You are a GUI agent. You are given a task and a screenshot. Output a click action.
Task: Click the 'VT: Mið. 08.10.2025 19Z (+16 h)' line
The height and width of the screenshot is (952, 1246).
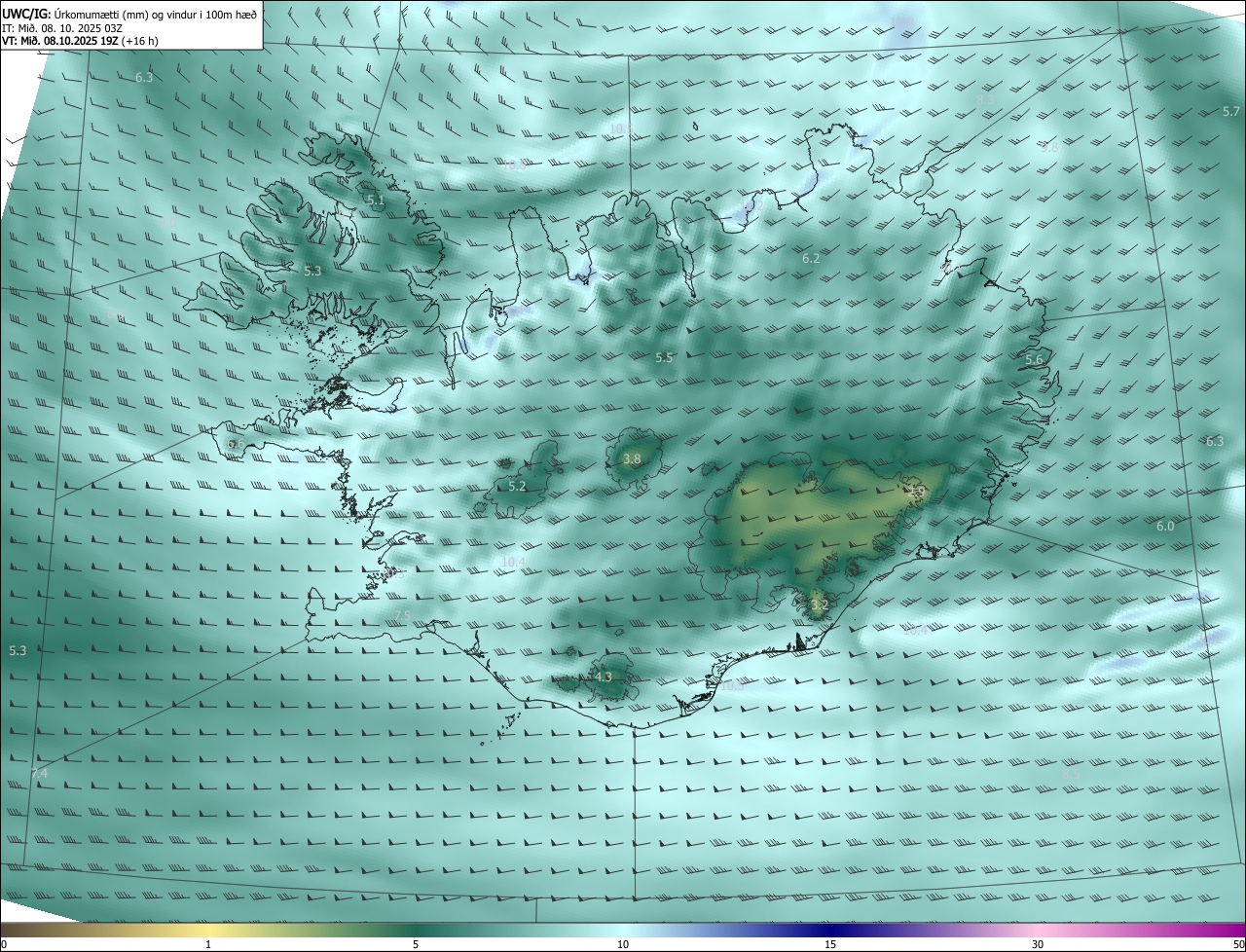pyautogui.click(x=81, y=41)
